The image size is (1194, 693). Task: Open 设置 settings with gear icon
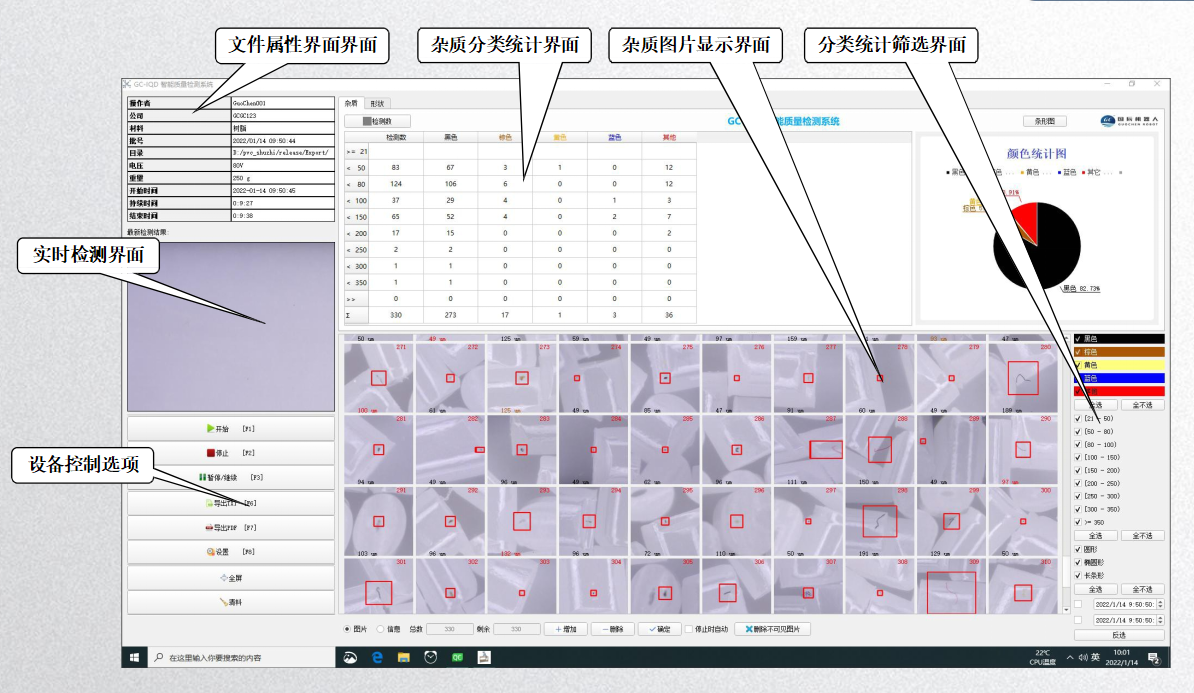click(230, 552)
